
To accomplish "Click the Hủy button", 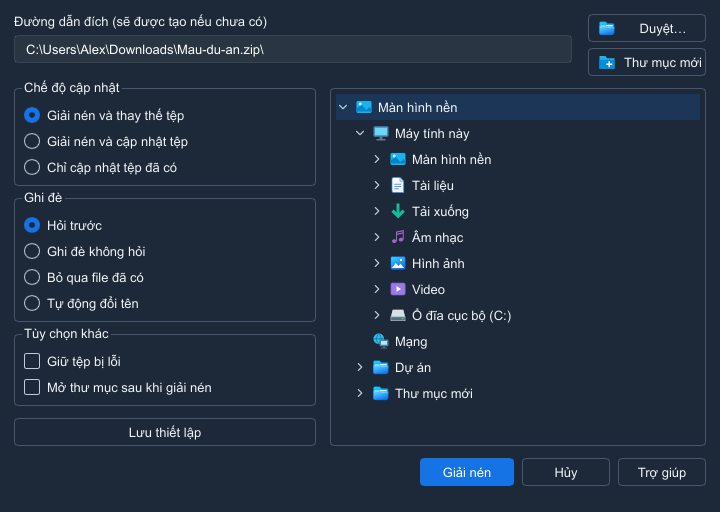I will pos(566,472).
